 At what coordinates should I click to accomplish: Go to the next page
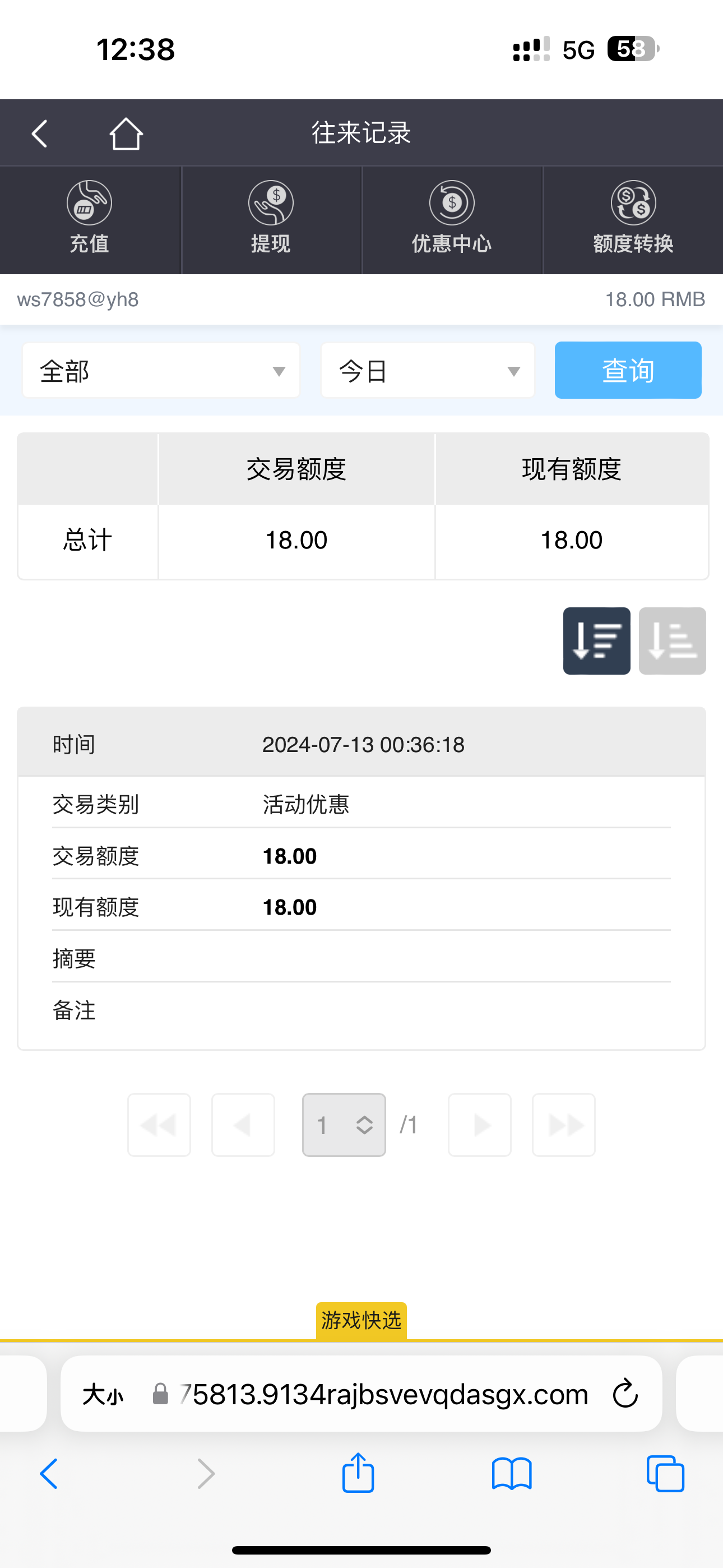[x=480, y=1125]
